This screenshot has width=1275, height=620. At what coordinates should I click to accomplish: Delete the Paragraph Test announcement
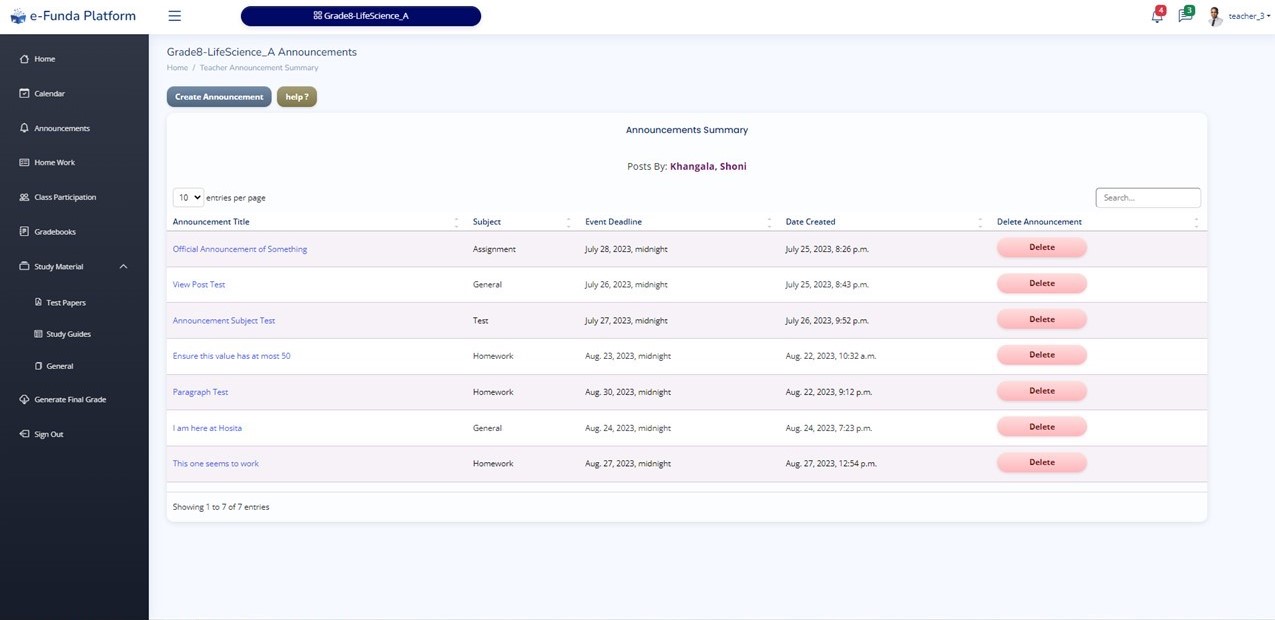tap(1042, 391)
